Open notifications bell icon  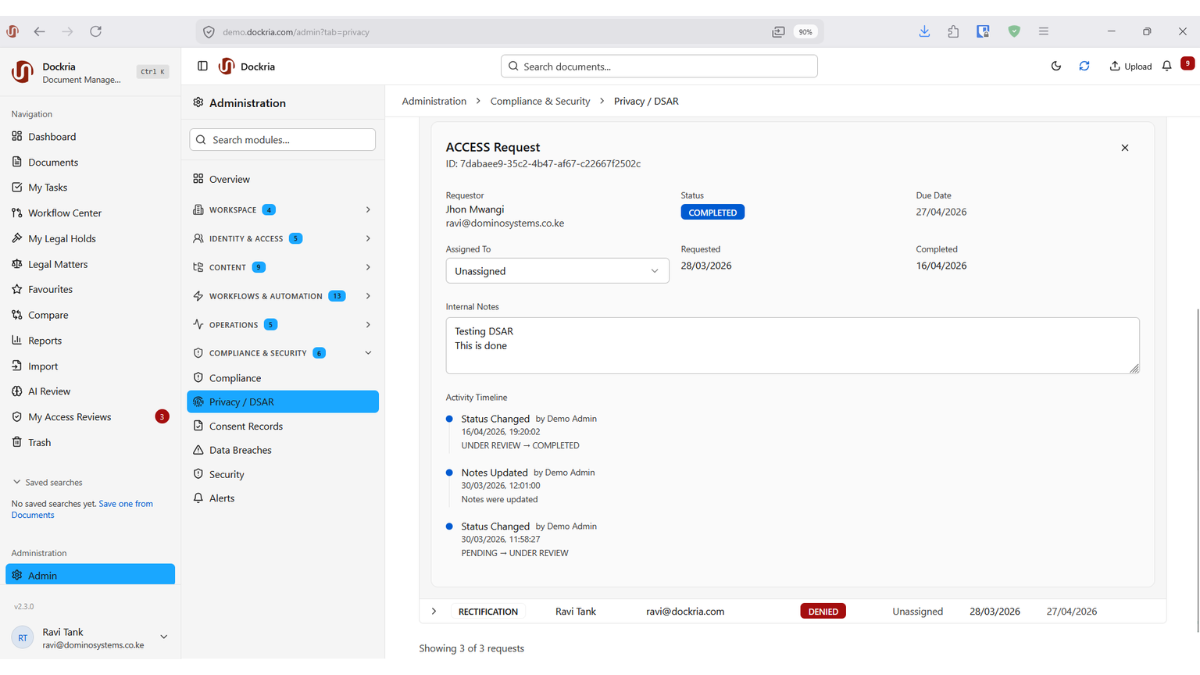click(x=1166, y=66)
